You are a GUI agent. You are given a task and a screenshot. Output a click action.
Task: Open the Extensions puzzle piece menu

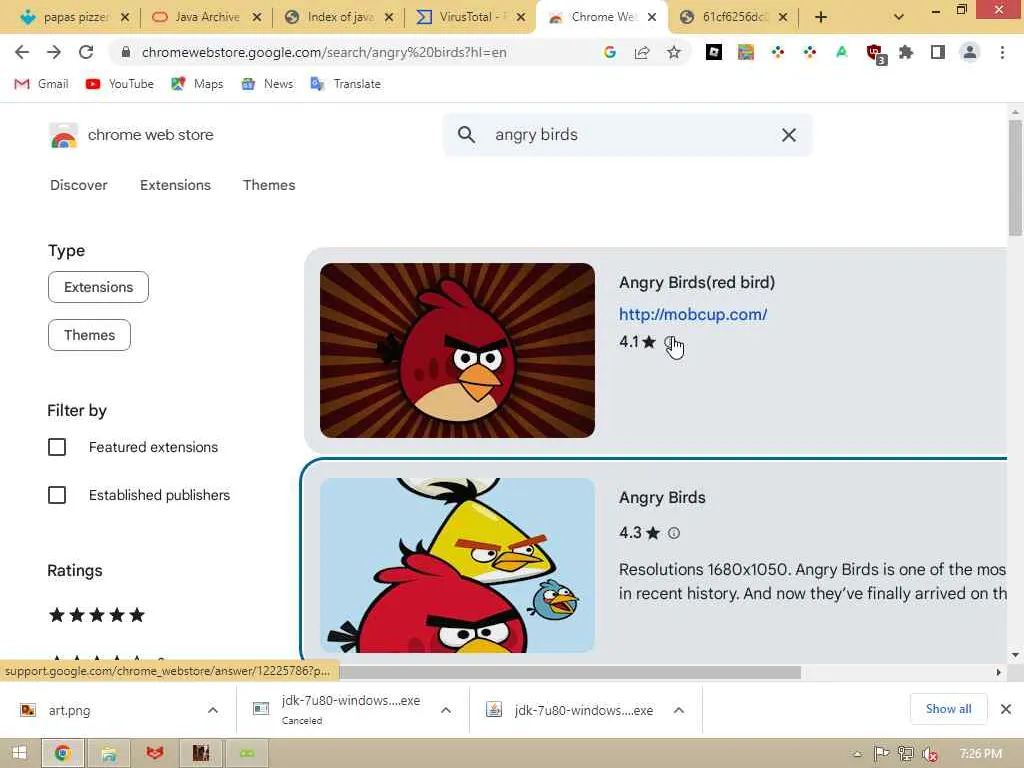906,52
